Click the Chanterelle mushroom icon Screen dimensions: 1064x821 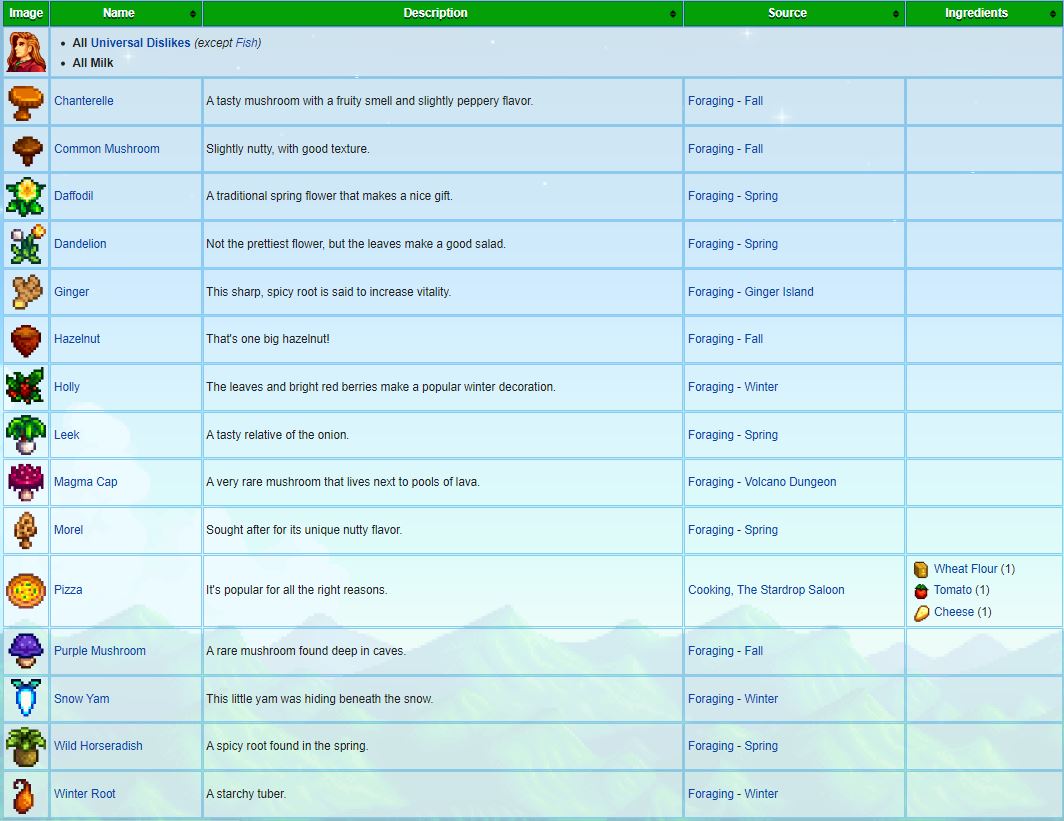25,101
